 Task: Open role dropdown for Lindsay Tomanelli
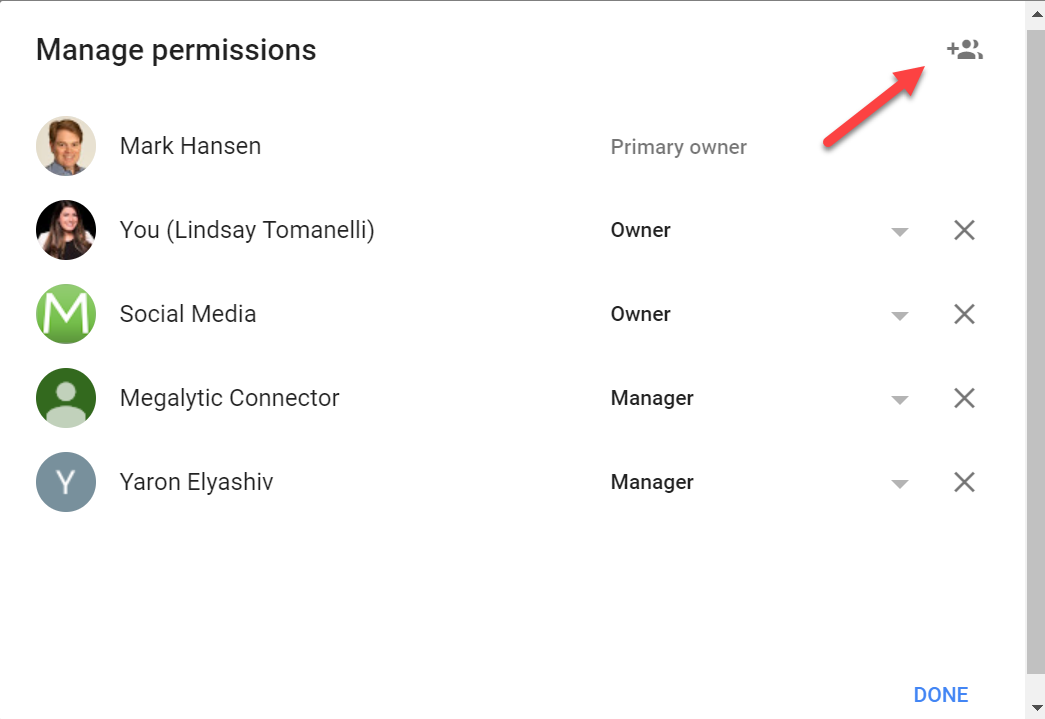point(900,232)
